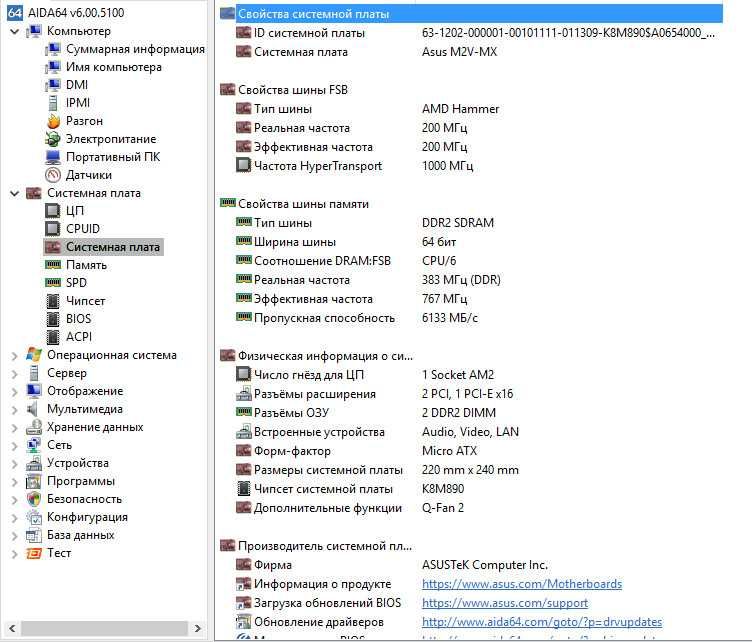
Task: Select the Сеть tree label
Action: pyautogui.click(x=59, y=445)
